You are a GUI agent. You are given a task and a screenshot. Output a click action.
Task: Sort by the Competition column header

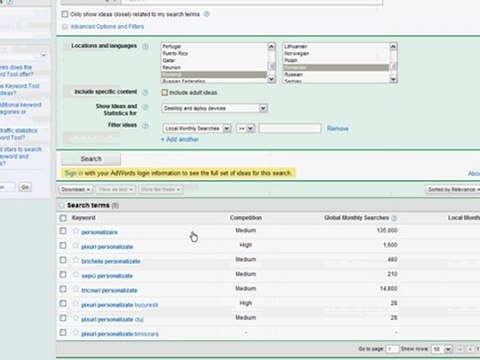246,218
